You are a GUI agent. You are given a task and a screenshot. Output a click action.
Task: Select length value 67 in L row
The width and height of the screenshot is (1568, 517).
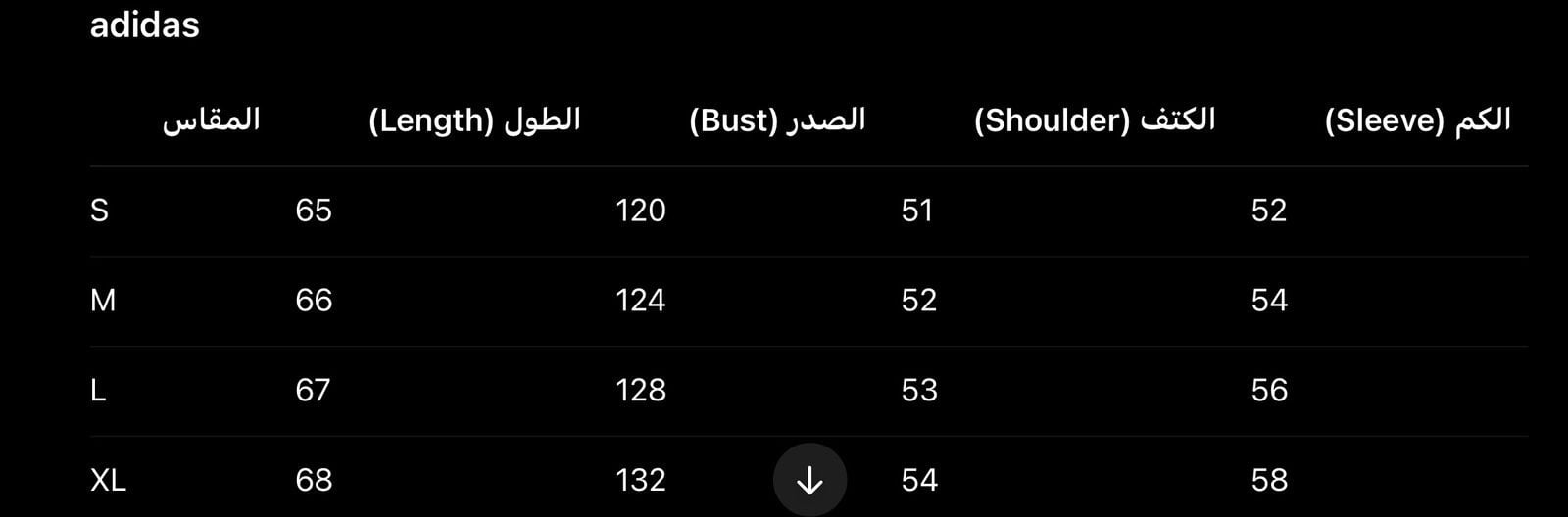[314, 391]
